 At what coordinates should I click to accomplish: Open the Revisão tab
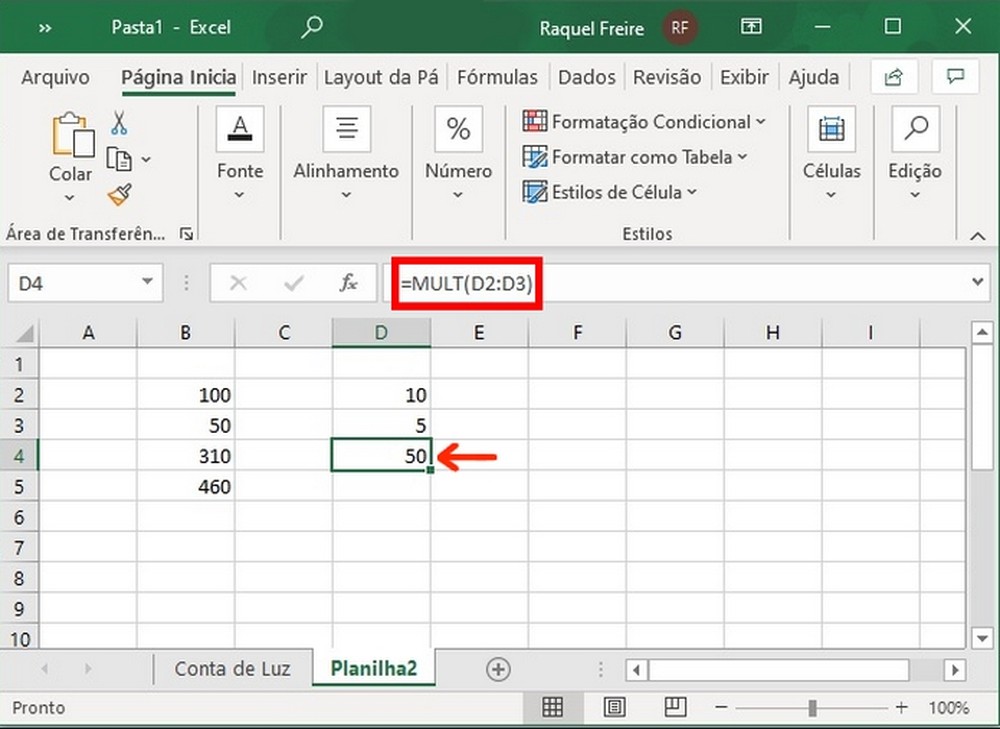point(667,78)
